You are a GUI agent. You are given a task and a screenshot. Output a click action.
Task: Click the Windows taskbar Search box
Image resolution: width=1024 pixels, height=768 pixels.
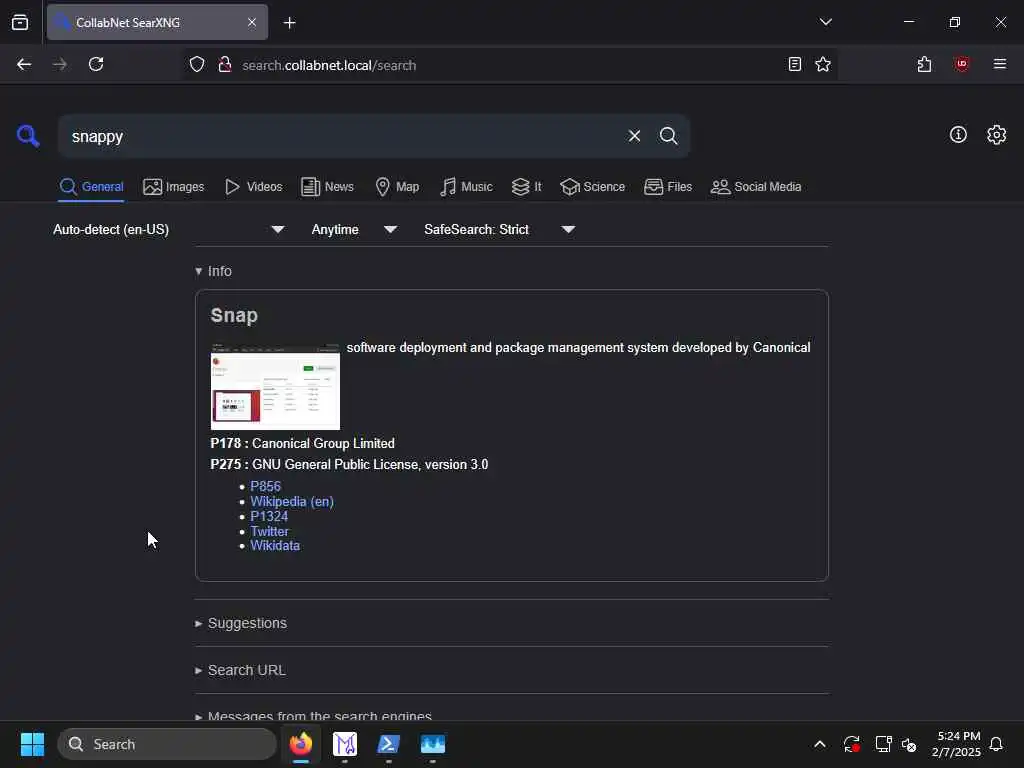[167, 744]
